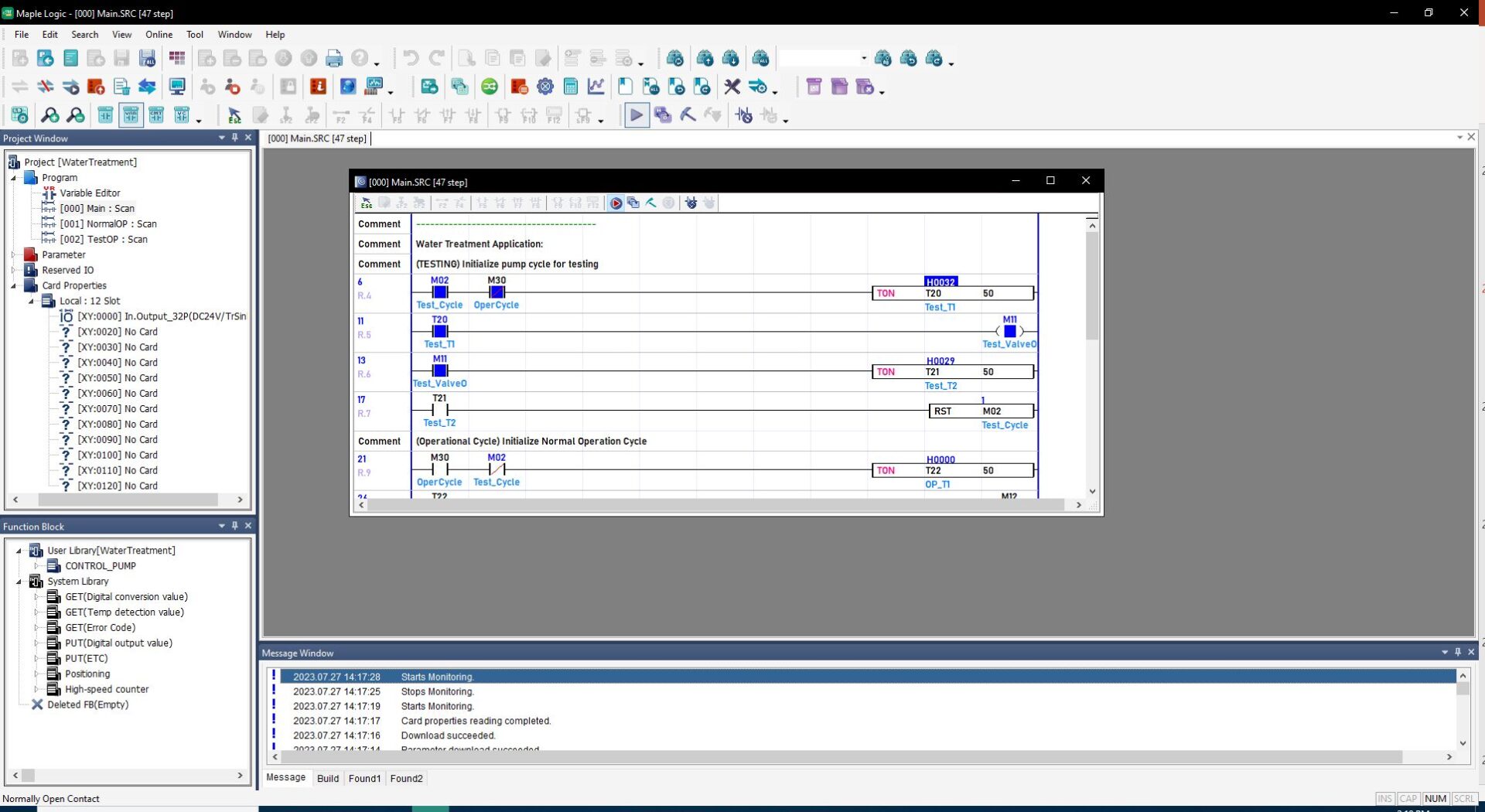Image resolution: width=1485 pixels, height=812 pixels.
Task: Click the Open Project icon in top toolbar
Action: click(x=46, y=58)
